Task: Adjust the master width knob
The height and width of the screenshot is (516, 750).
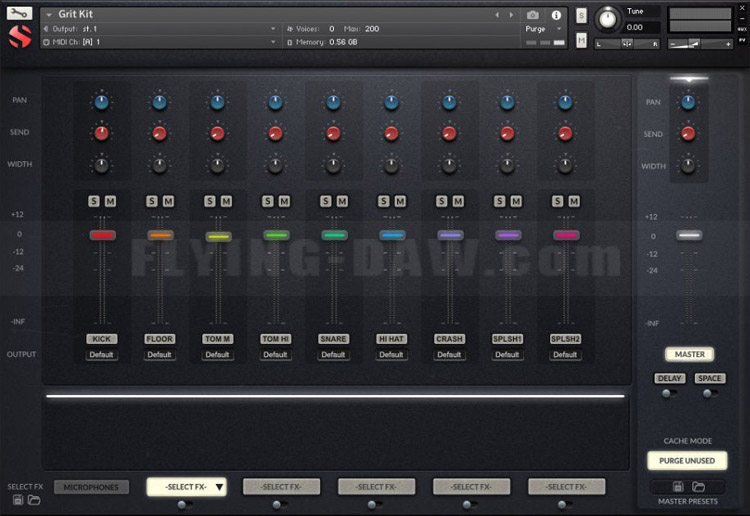Action: [688, 166]
